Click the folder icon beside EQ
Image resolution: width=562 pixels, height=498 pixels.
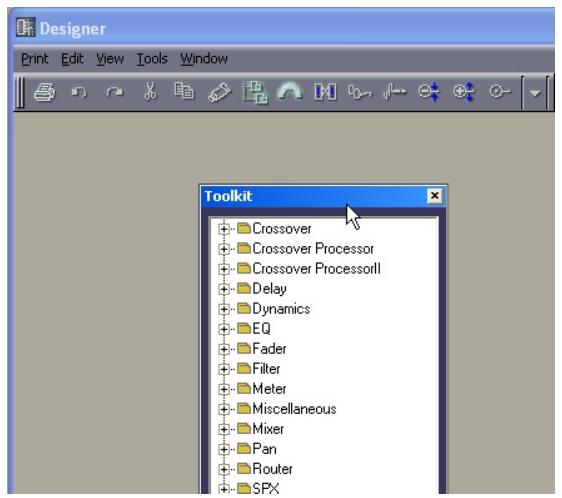[x=244, y=328]
